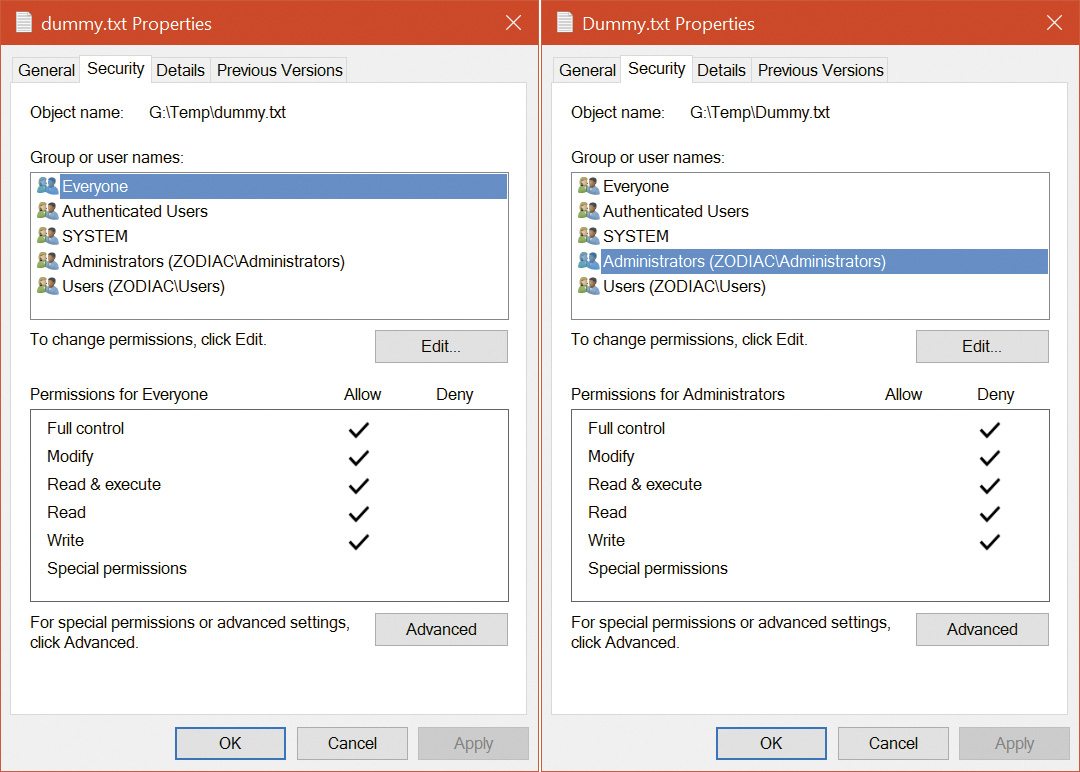The height and width of the screenshot is (772, 1080).
Task: Click Administrators group icon in right dialog
Action: coord(589,261)
